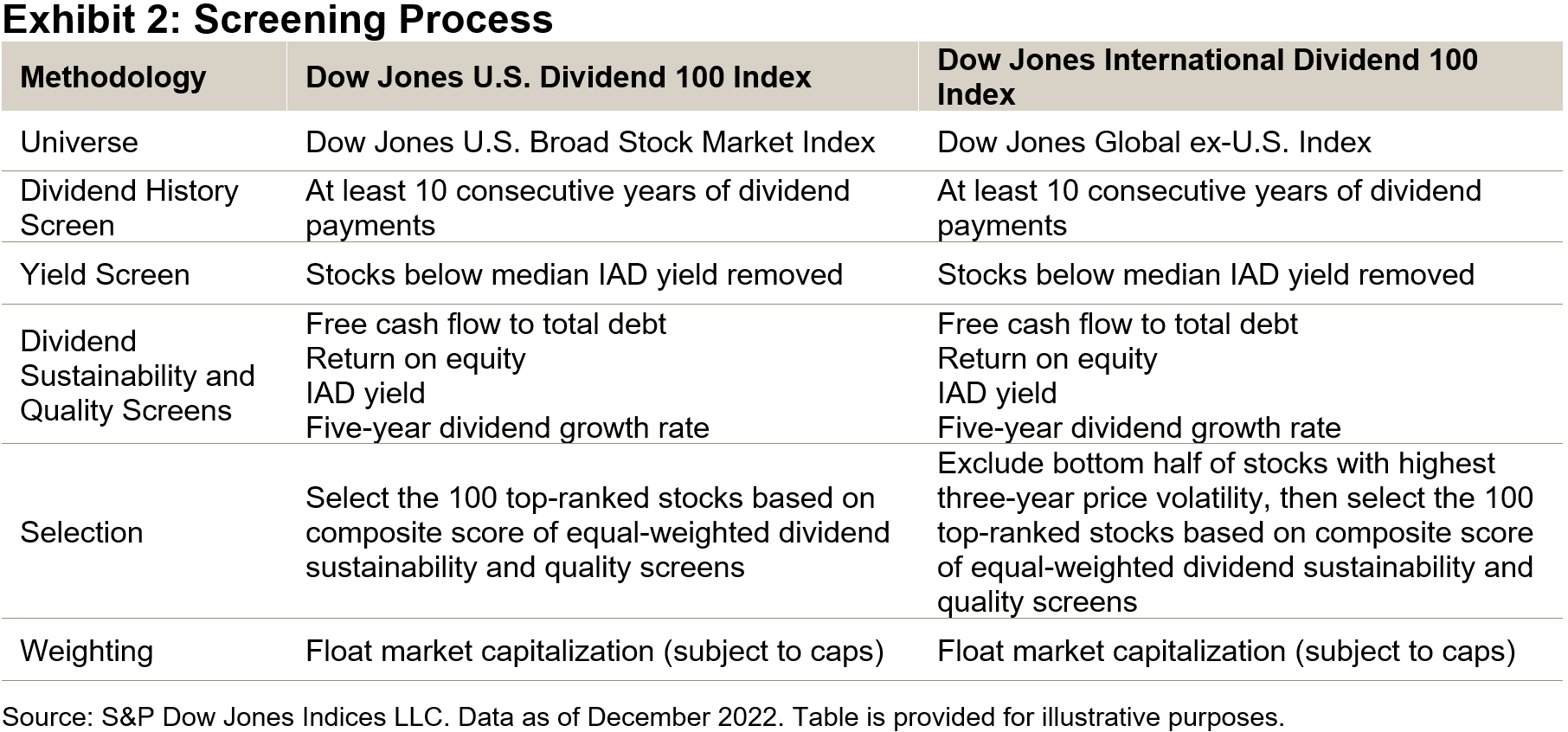This screenshot has height=732, width=1568.
Task: Select the Dividend History Screen row label
Action: 129,208
